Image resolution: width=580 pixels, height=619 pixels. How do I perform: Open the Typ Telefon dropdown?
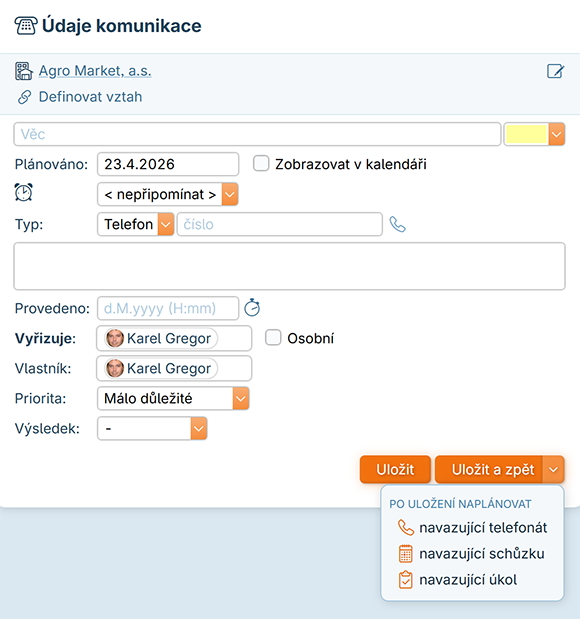click(135, 224)
